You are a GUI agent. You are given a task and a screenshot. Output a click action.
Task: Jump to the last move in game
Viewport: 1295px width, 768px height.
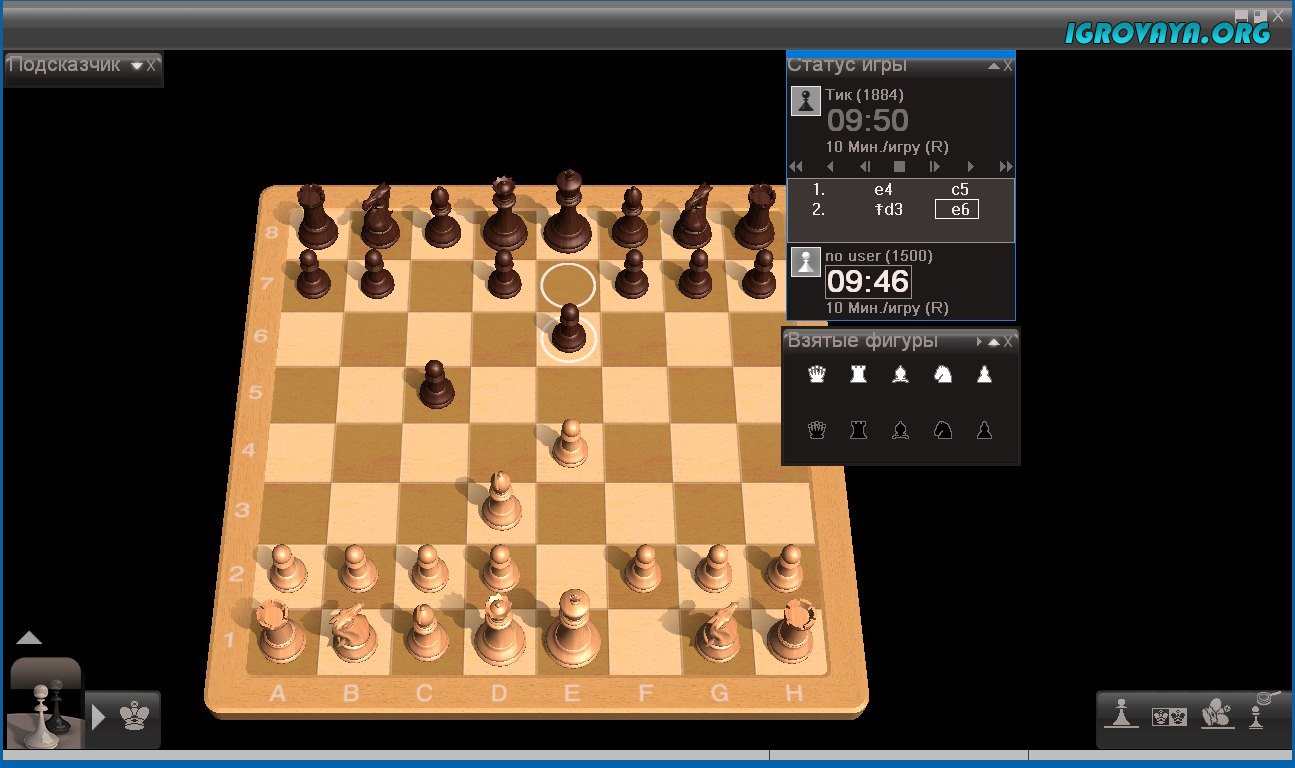click(x=1006, y=167)
